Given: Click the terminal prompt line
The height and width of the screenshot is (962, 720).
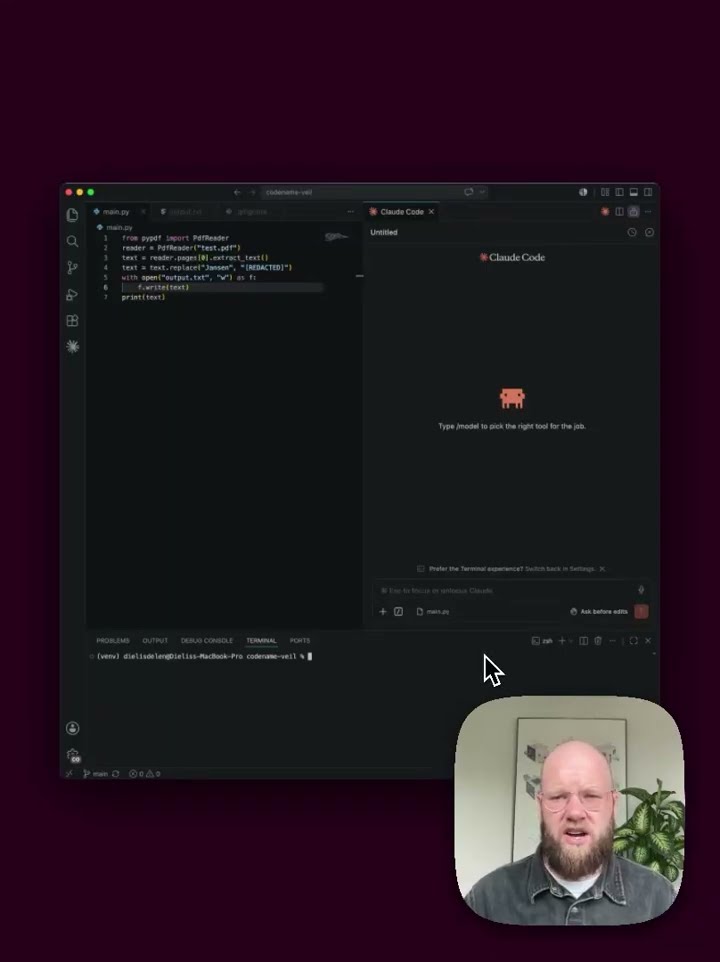Looking at the screenshot, I should click(204, 656).
